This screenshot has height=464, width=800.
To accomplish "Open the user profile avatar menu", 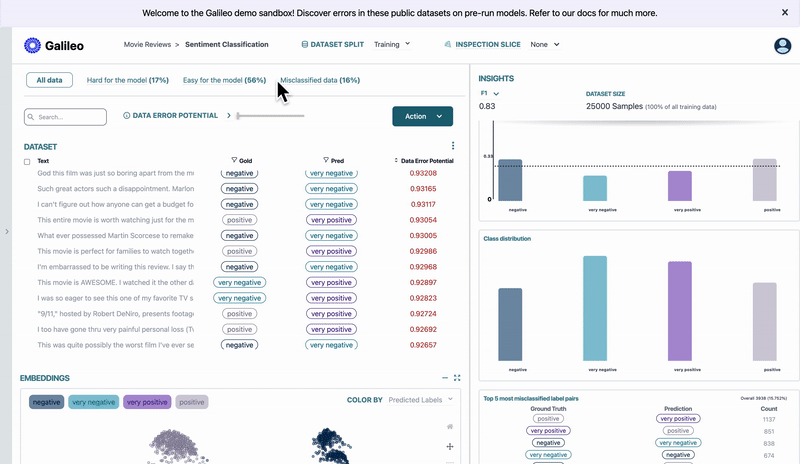I will [x=782, y=46].
